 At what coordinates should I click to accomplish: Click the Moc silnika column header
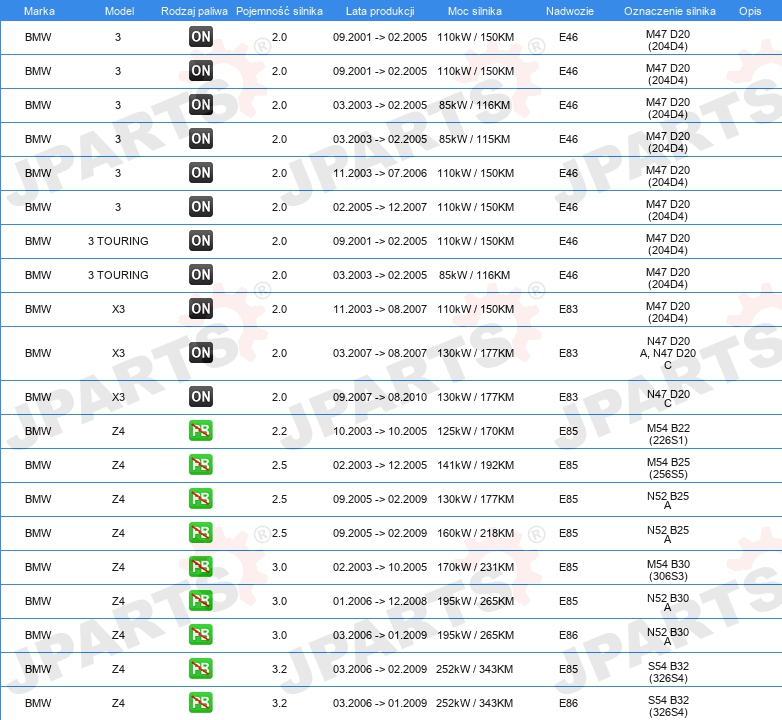pyautogui.click(x=475, y=11)
